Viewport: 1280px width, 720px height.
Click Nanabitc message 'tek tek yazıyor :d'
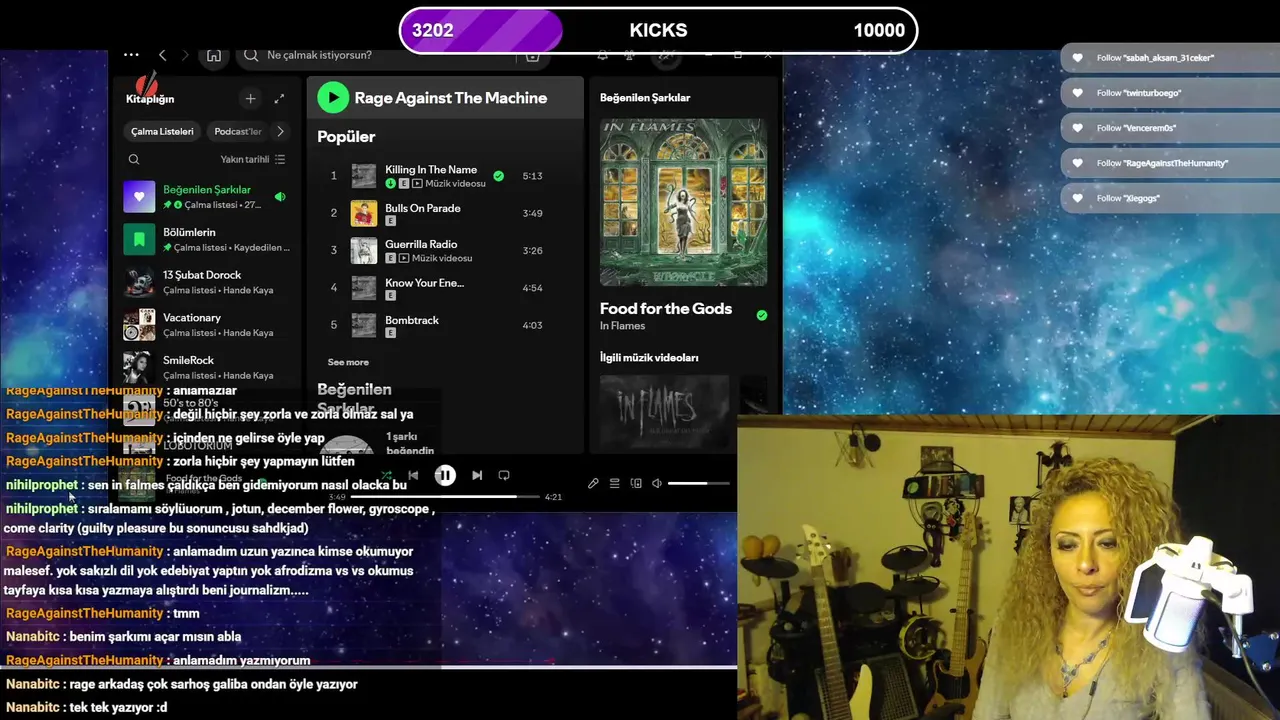tap(118, 708)
